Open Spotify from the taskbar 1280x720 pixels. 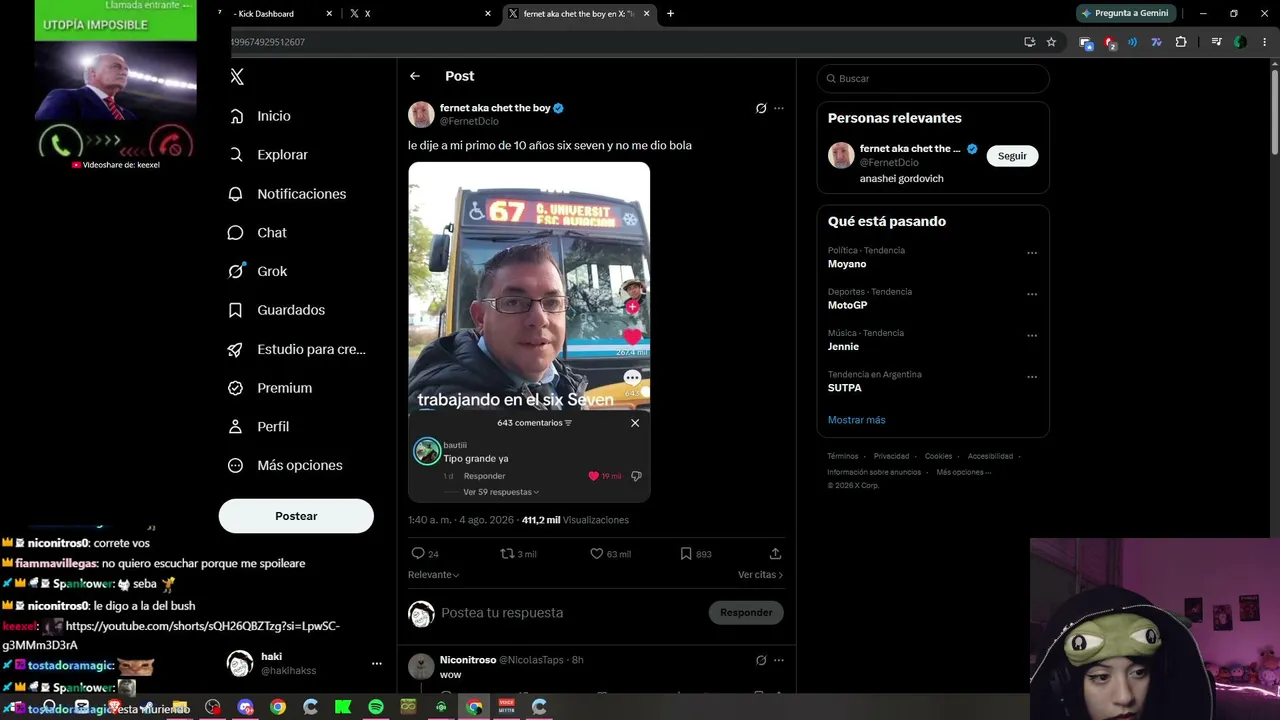pos(376,707)
